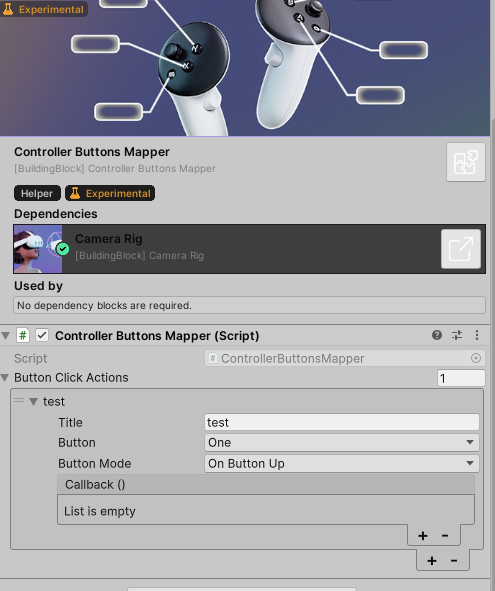Image resolution: width=495 pixels, height=591 pixels.
Task: Click the Experimental tag badge beside Helper
Action: click(x=110, y=193)
